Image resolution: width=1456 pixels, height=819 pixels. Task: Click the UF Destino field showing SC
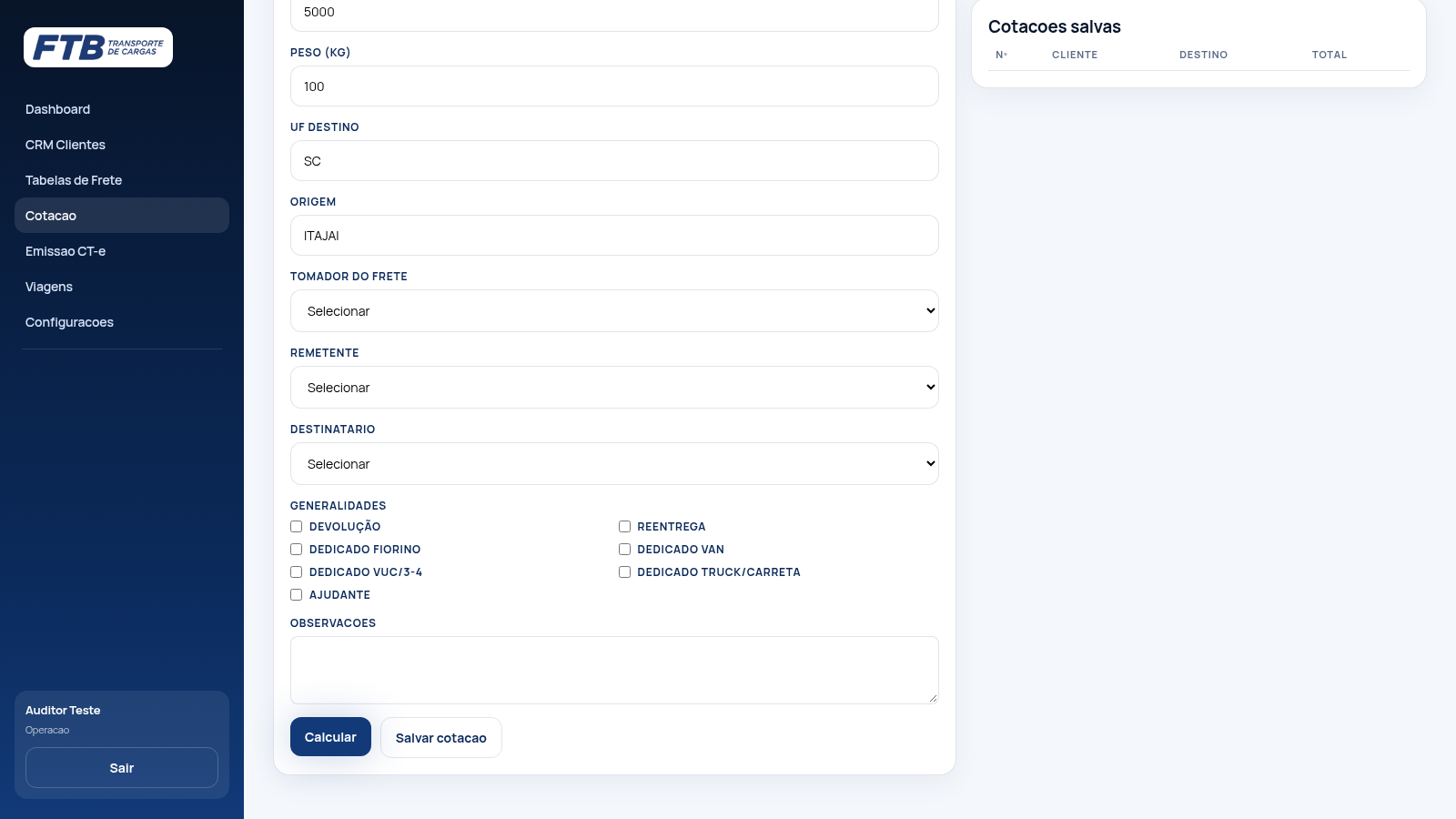tap(614, 161)
